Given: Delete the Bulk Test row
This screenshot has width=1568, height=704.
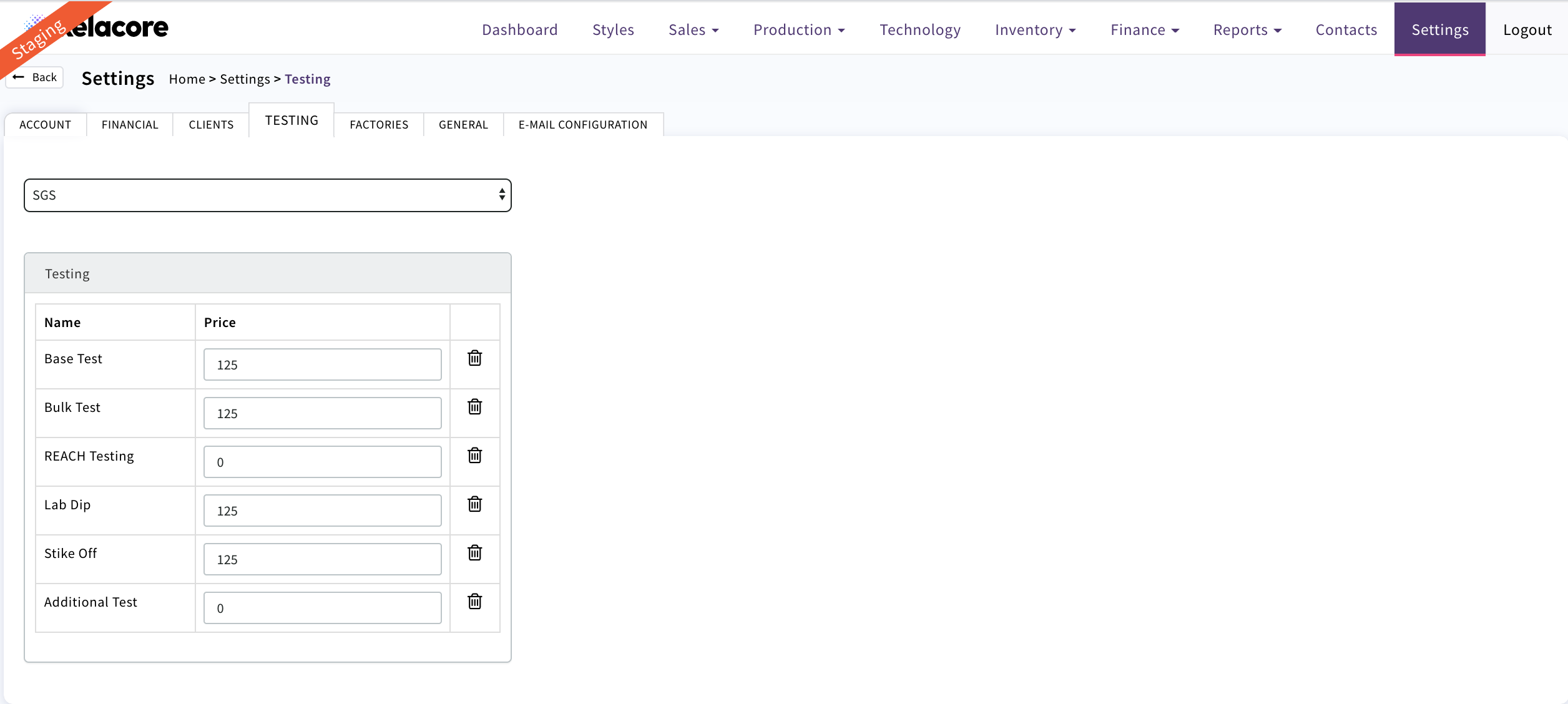Looking at the screenshot, I should tap(474, 407).
